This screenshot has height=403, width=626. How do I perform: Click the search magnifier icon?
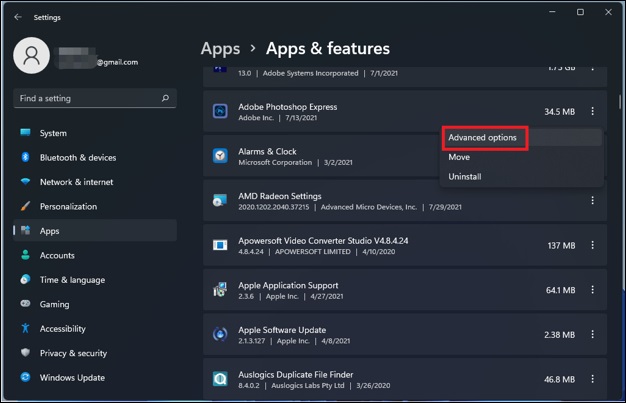point(165,98)
